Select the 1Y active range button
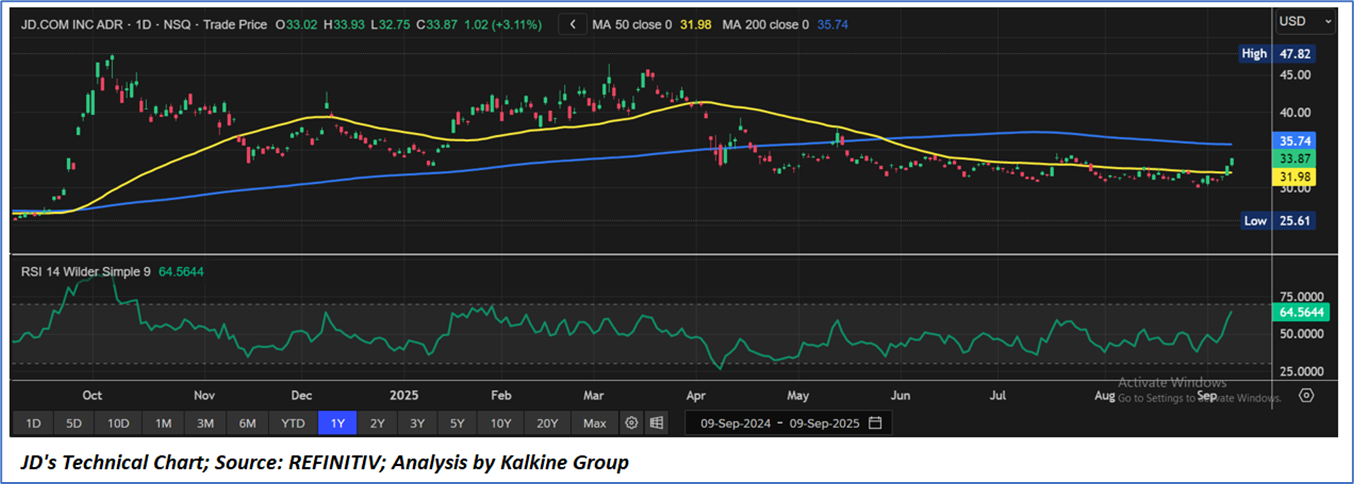 click(337, 423)
